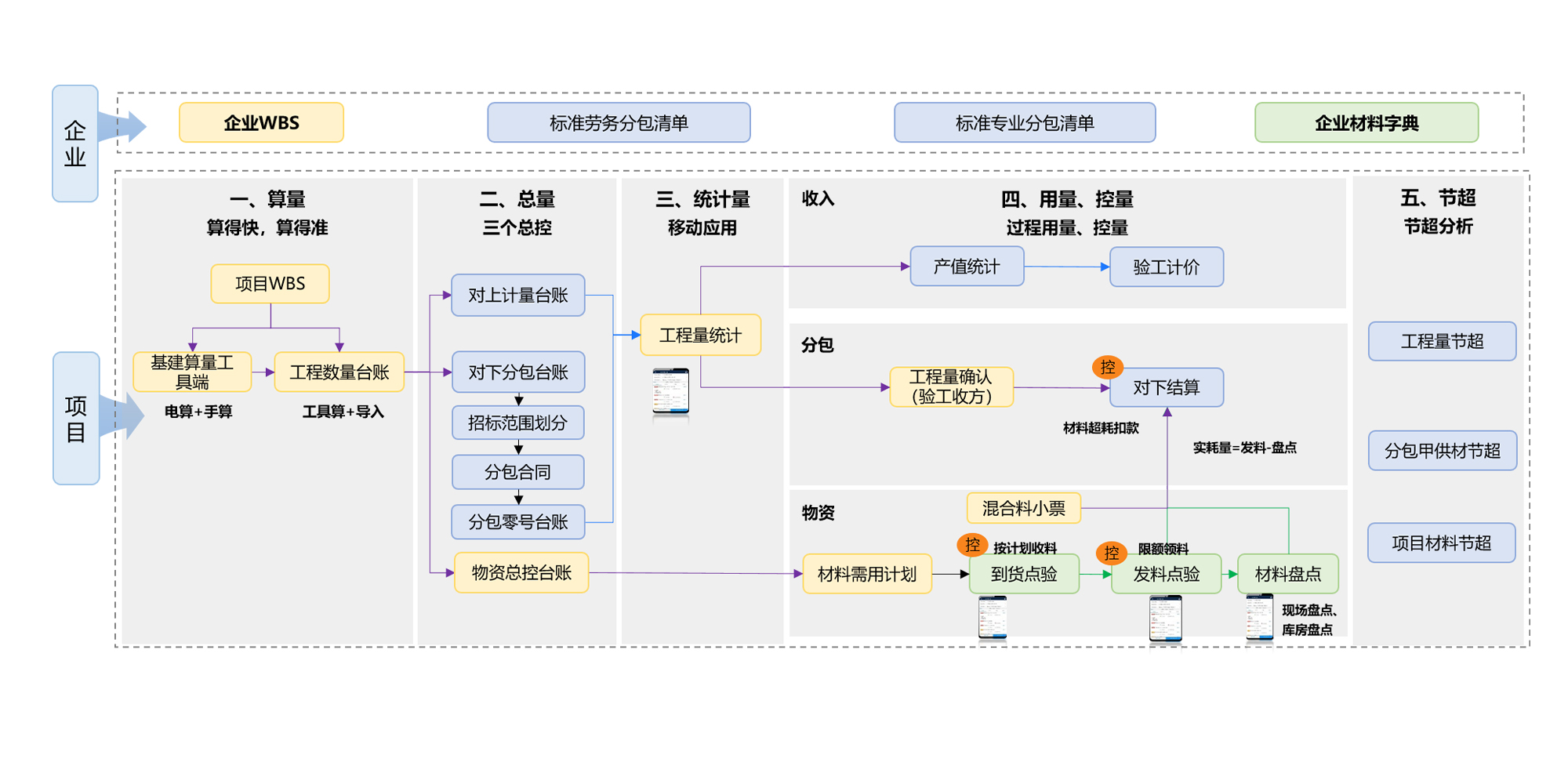Click the orange 控 badge beside 按计划收料
Image resolution: width=1568 pixels, height=784 pixels.
[x=972, y=545]
